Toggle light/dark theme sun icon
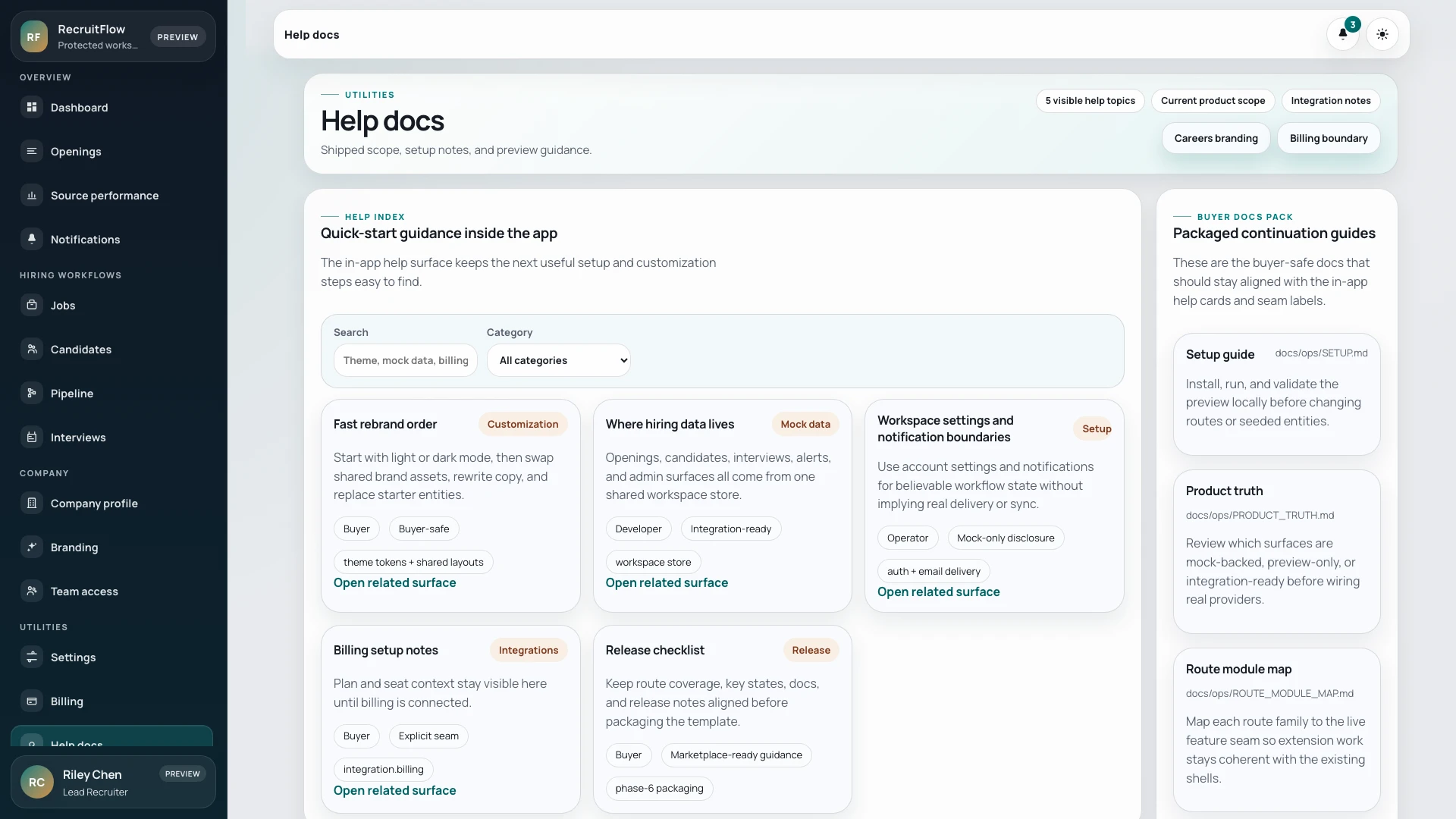This screenshot has height=819, width=1456. (x=1382, y=34)
